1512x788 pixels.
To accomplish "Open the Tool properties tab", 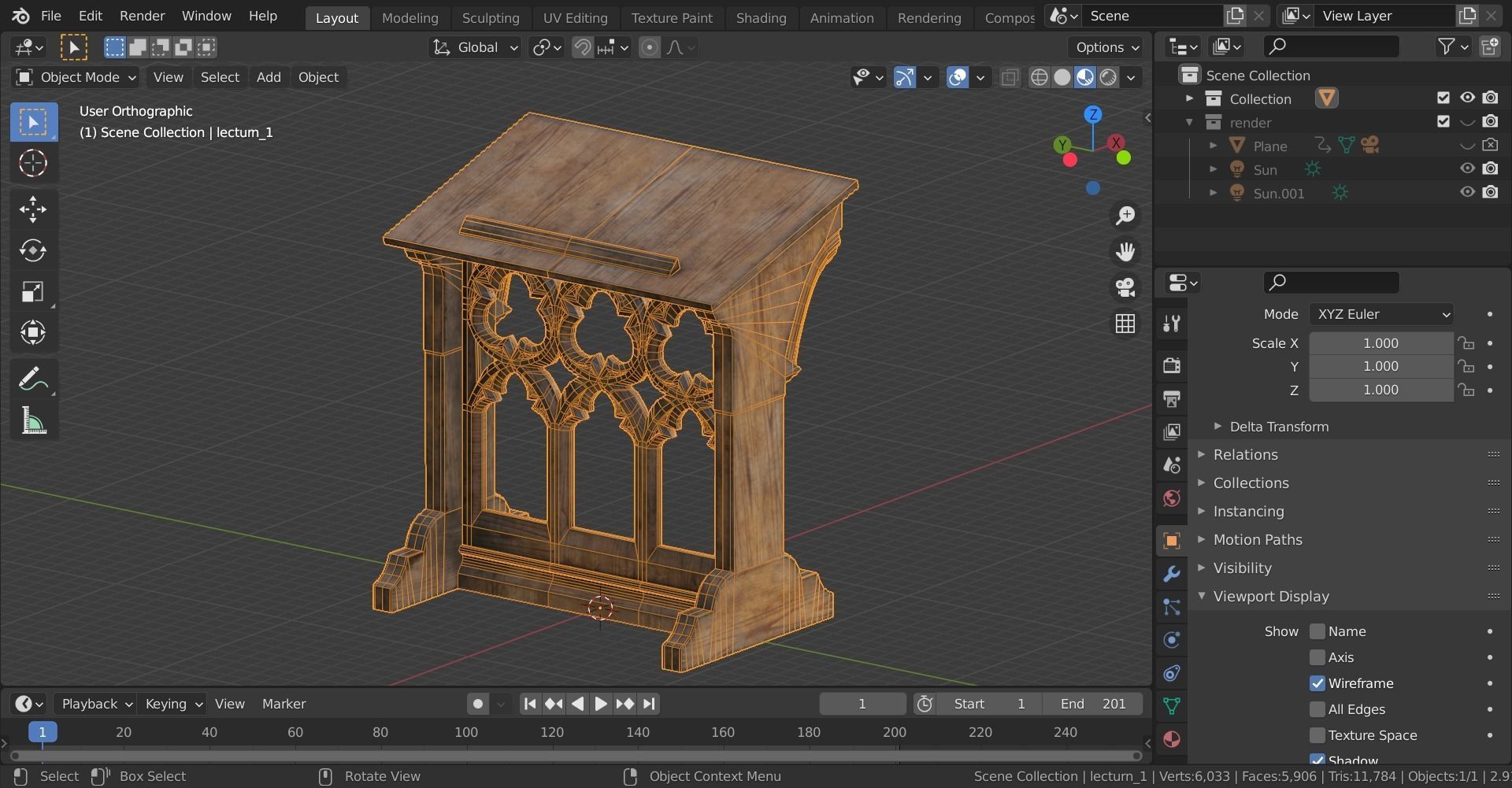I will [1172, 323].
